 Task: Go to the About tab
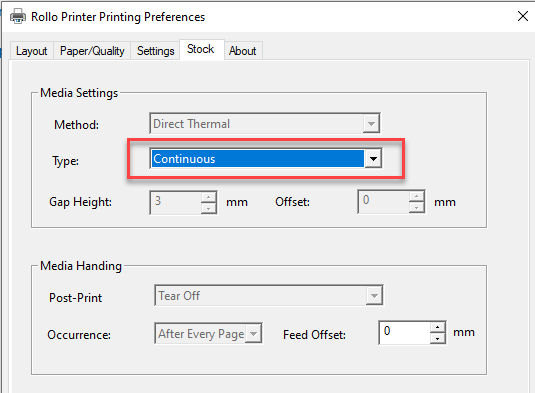(243, 51)
